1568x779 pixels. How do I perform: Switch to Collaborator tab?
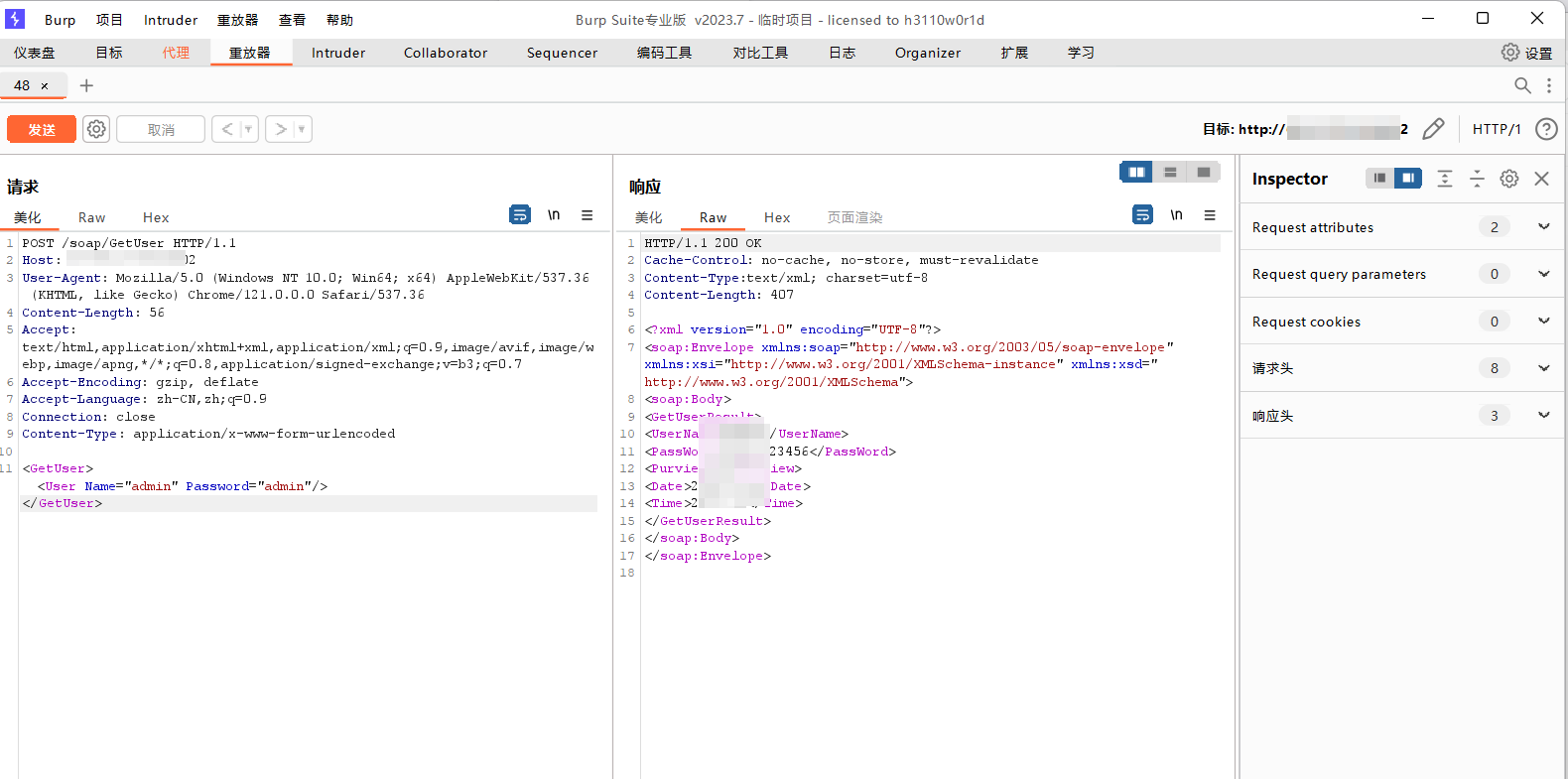(446, 53)
